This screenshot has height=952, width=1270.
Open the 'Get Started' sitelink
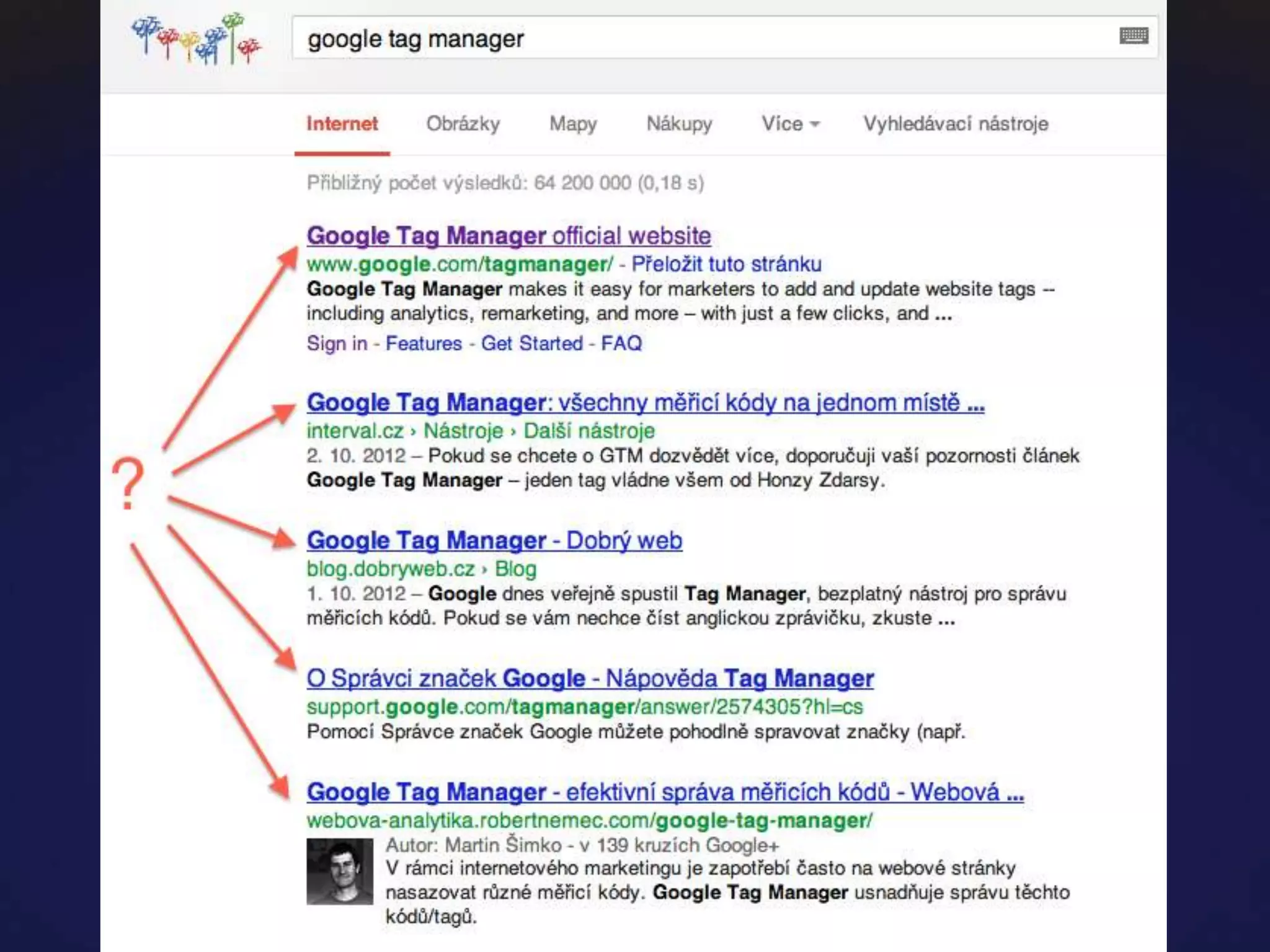pos(532,343)
